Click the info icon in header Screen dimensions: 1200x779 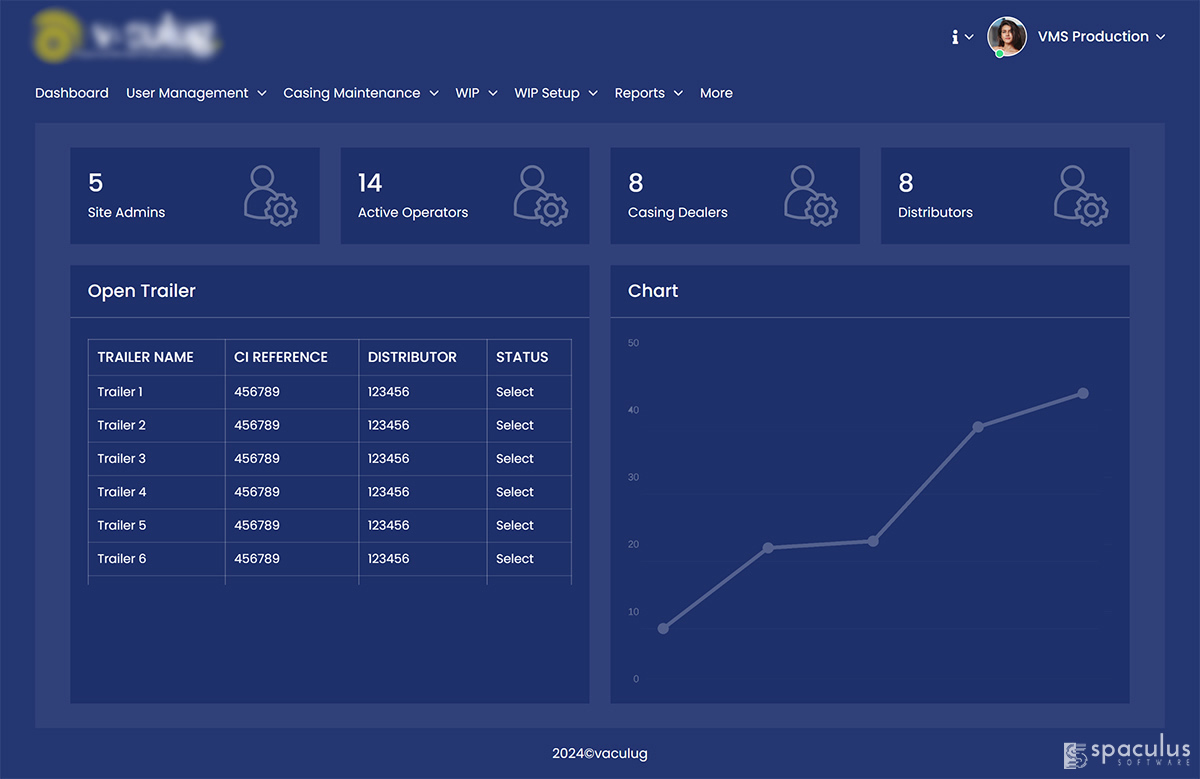tap(956, 37)
